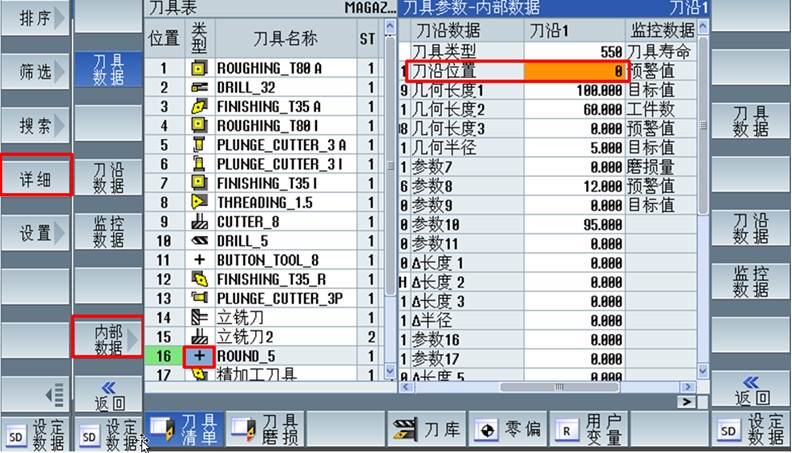Click the parameter panel scroll-right arrow
Image resolution: width=792 pixels, height=453 pixels.
[687, 387]
